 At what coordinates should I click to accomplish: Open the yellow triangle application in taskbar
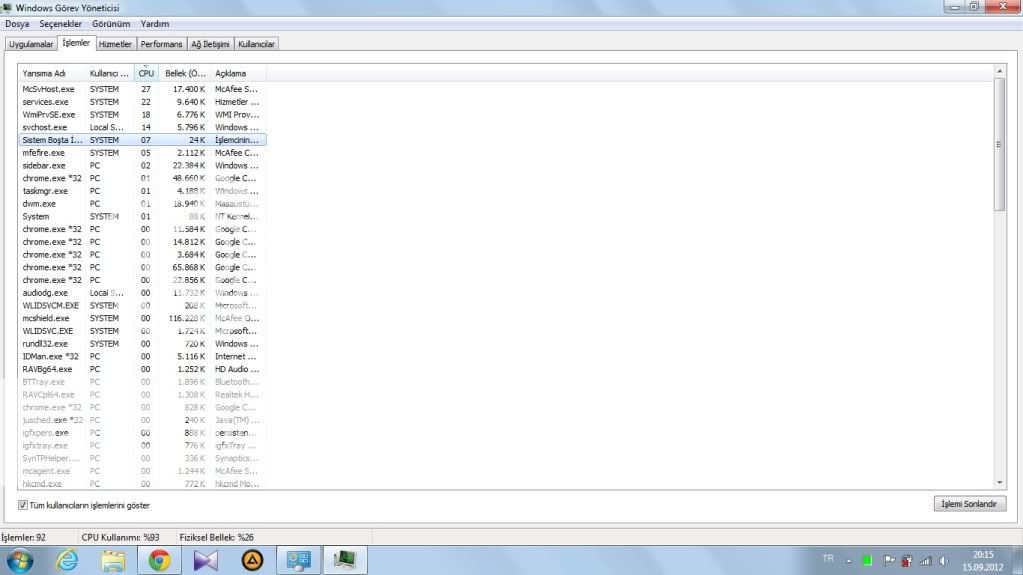point(252,560)
